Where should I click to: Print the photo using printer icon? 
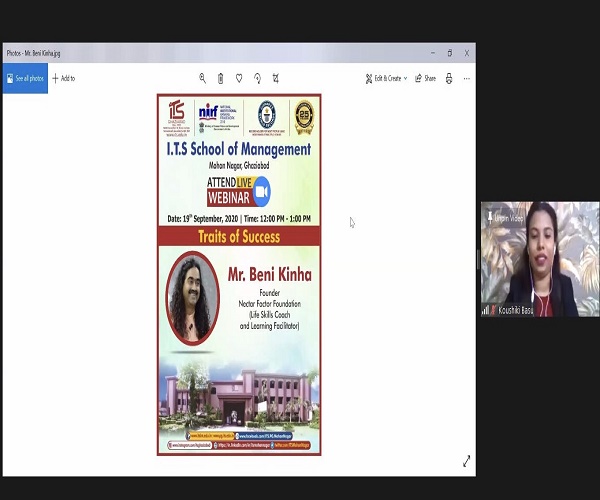click(449, 78)
